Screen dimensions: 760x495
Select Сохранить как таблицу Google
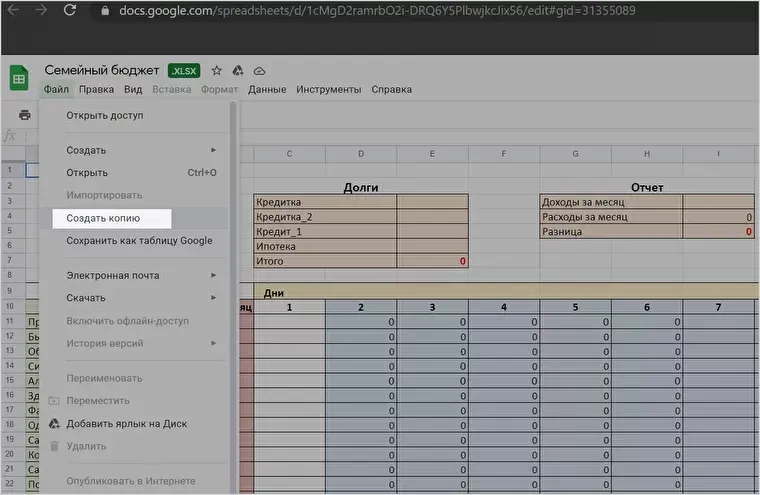pos(134,240)
